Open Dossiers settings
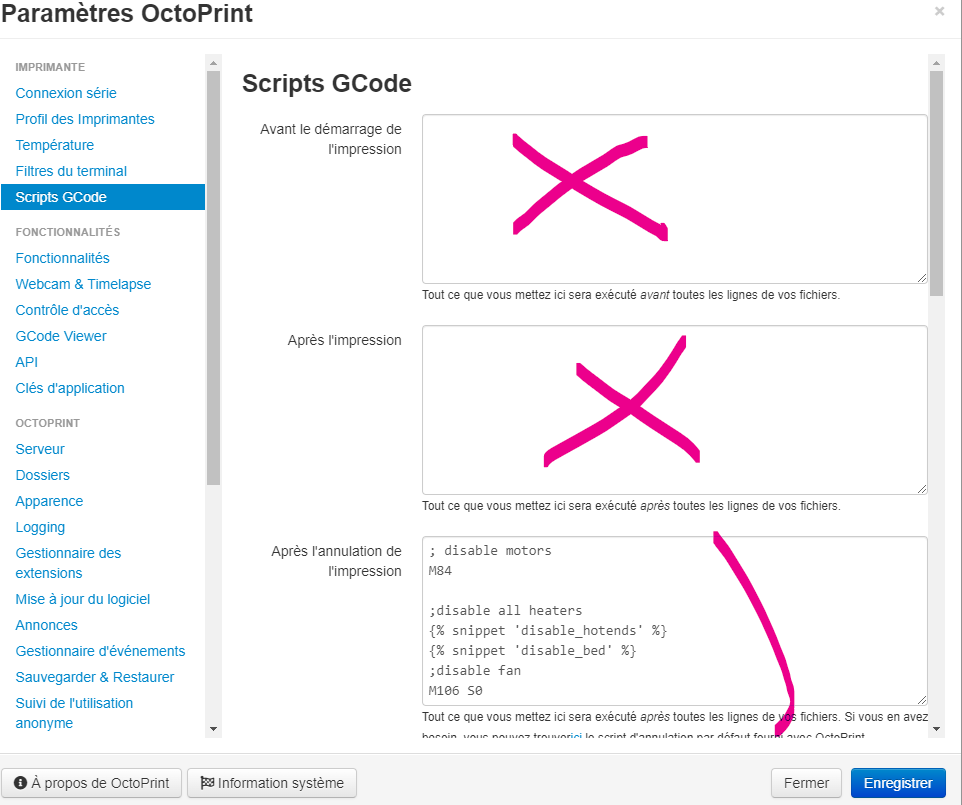The image size is (962, 805). [x=42, y=475]
